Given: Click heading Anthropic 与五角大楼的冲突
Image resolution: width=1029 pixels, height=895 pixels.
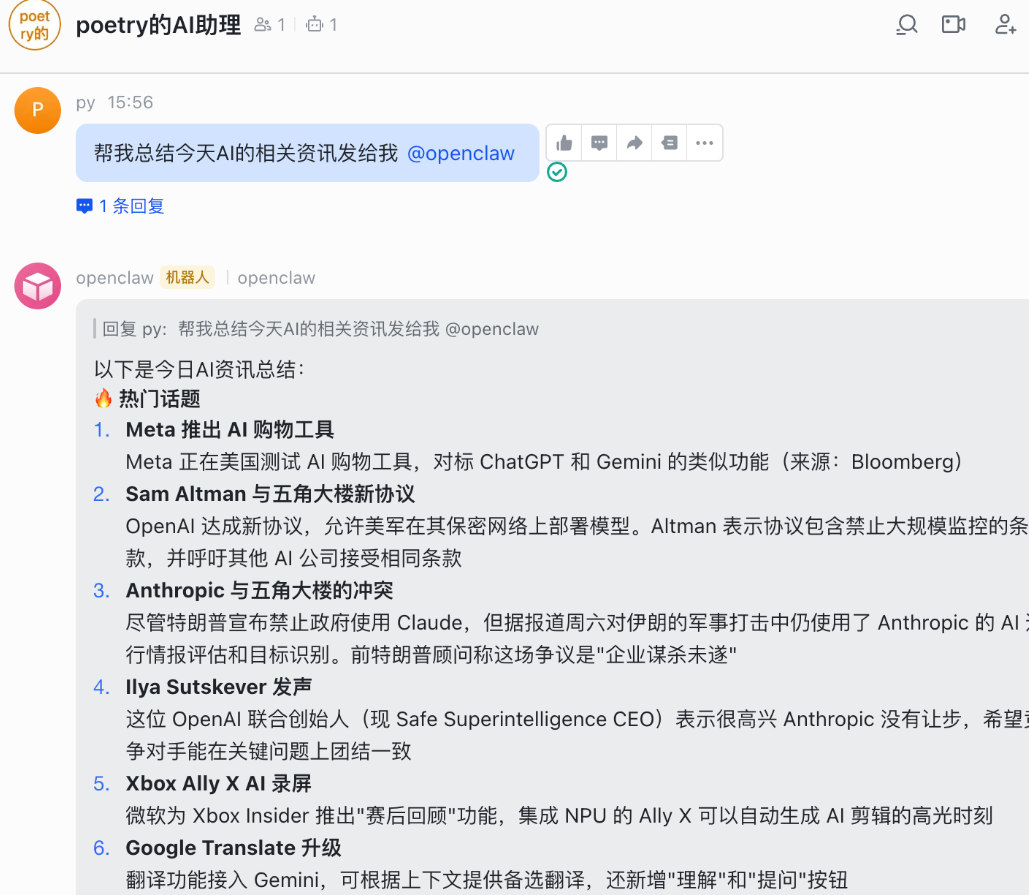Looking at the screenshot, I should coord(259,591).
